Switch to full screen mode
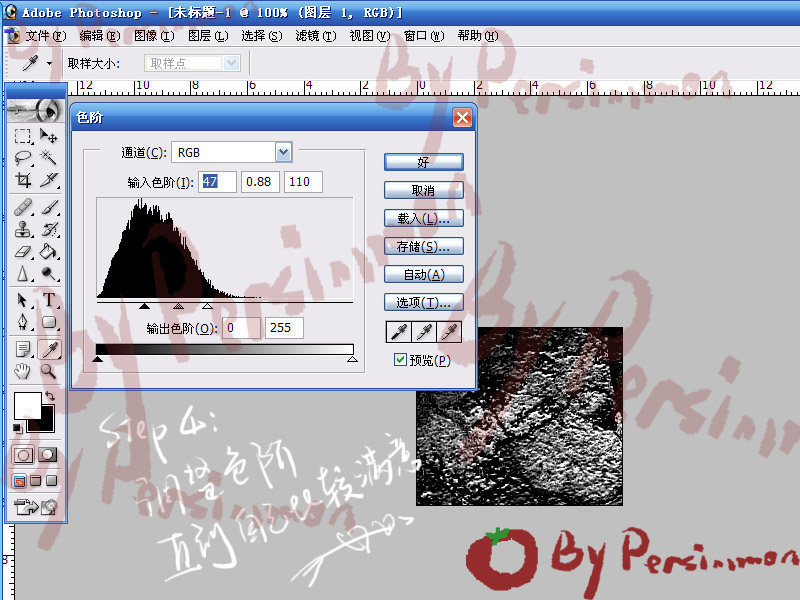800x600 pixels. [x=52, y=481]
